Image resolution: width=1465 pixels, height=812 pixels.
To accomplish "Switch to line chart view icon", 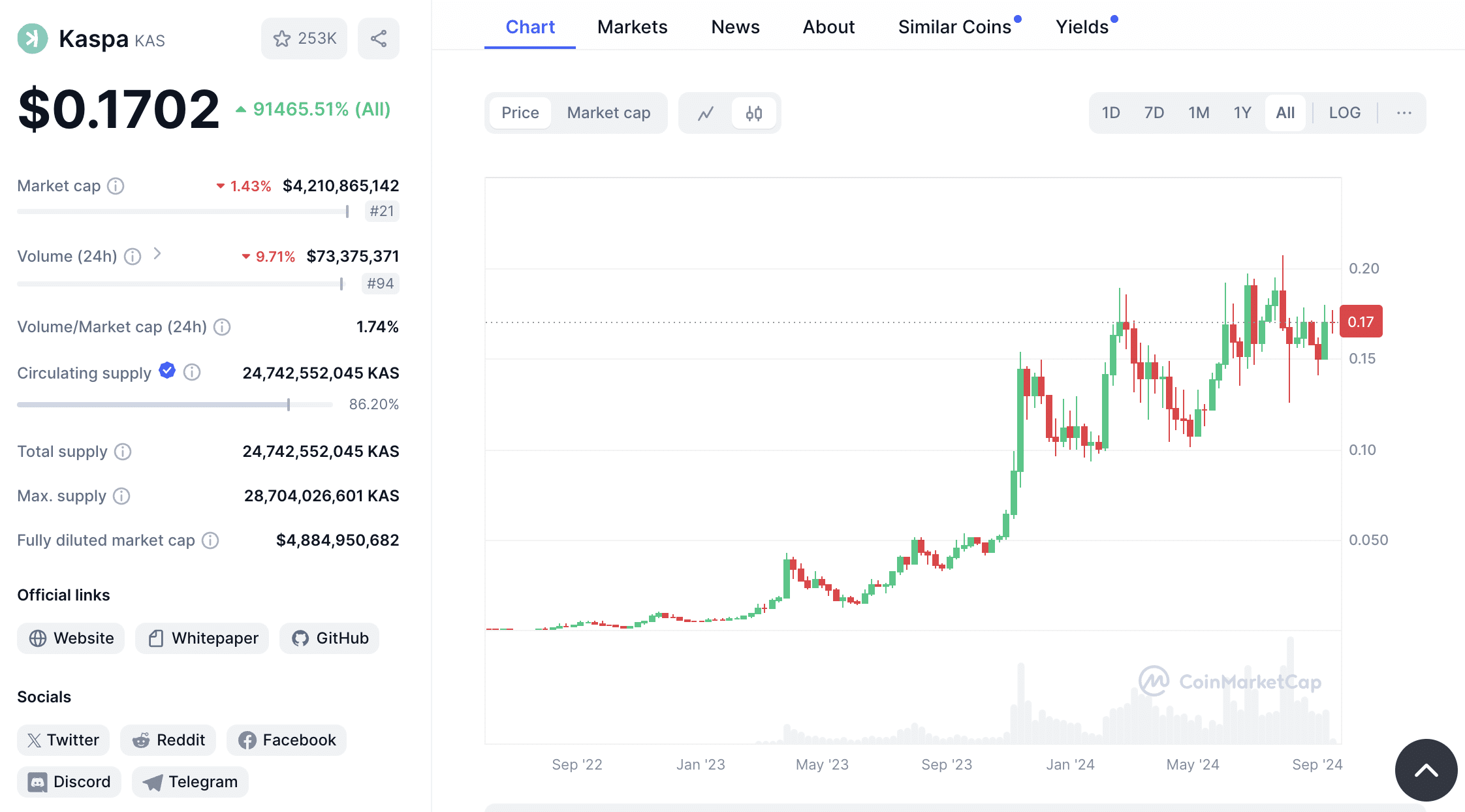I will tap(706, 113).
